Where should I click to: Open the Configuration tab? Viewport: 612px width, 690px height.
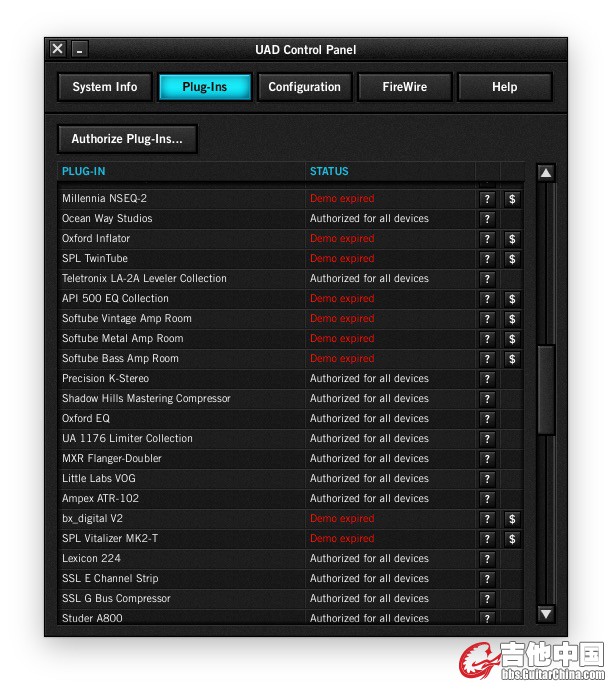click(x=304, y=87)
